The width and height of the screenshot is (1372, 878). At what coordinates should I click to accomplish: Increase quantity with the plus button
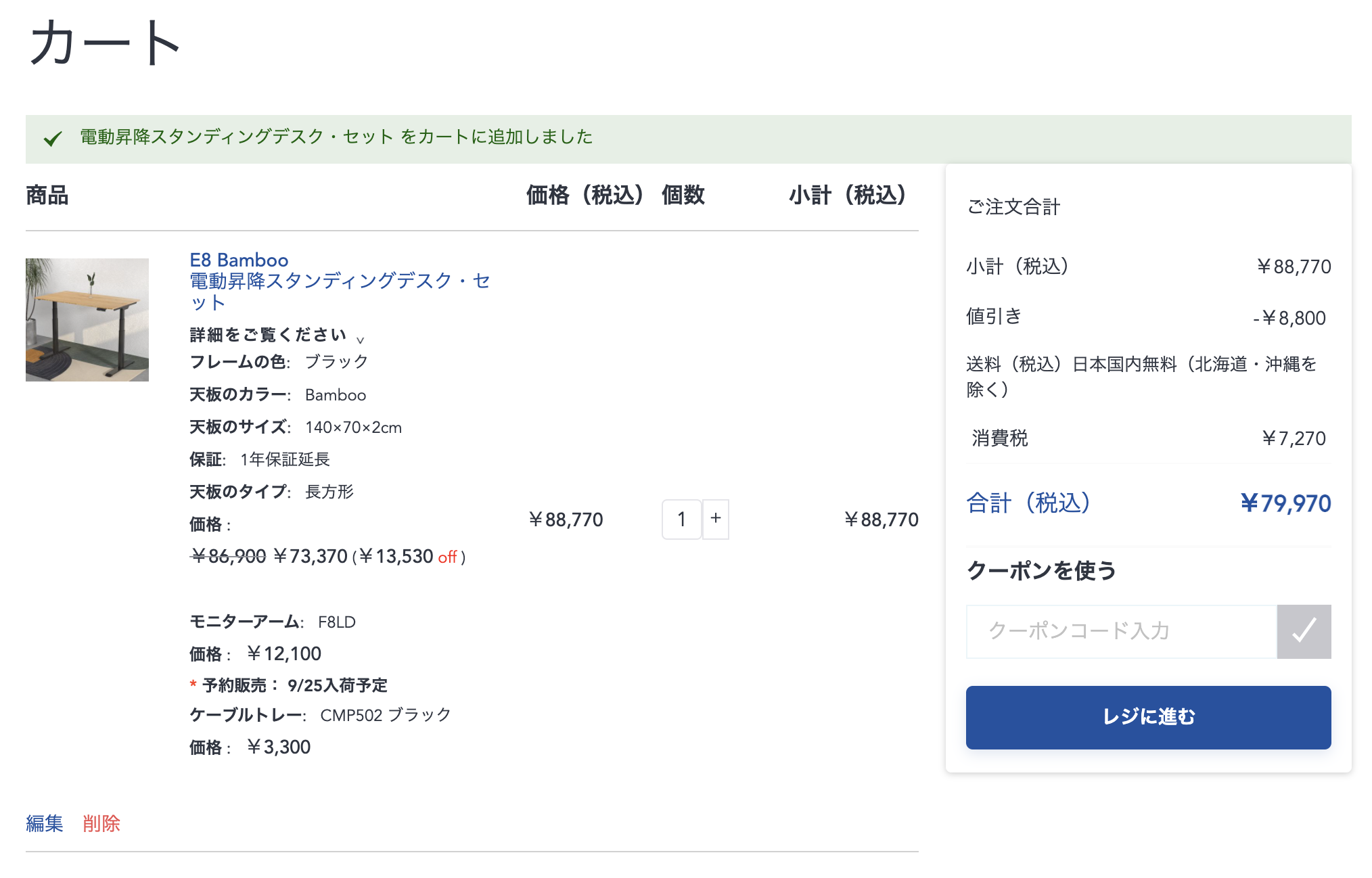[x=715, y=519]
